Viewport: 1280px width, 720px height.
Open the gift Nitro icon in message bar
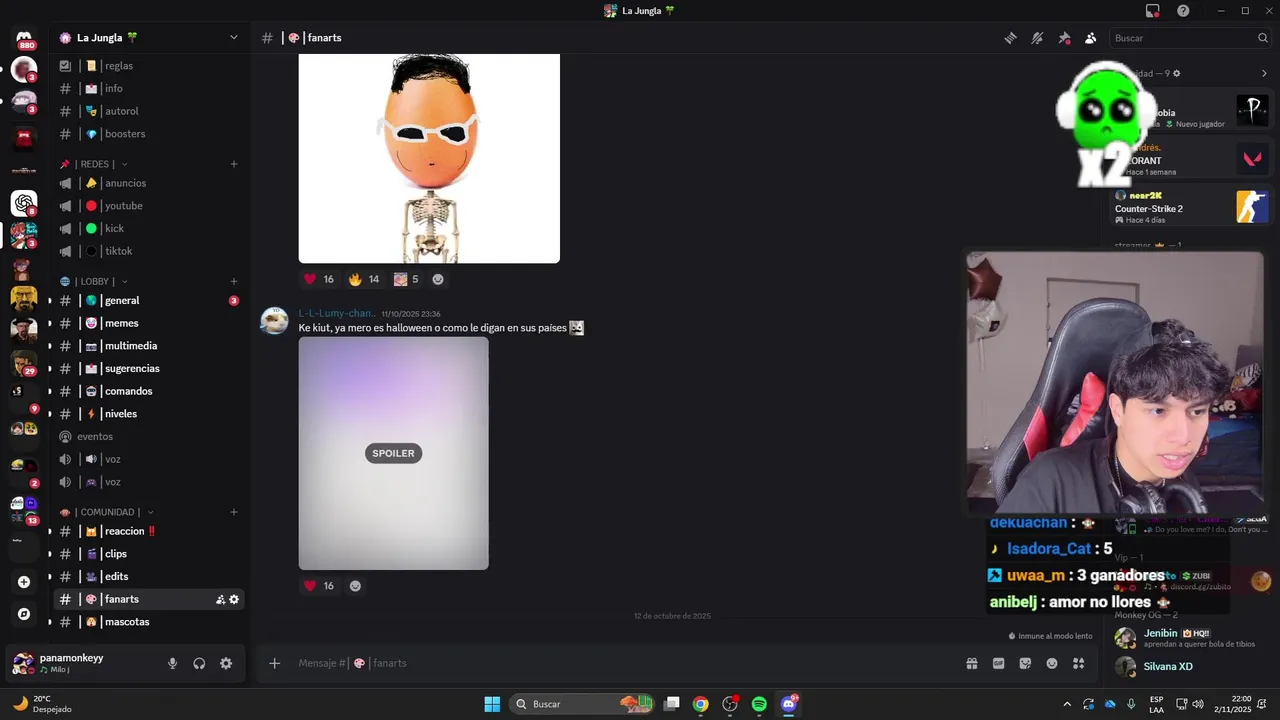971,663
